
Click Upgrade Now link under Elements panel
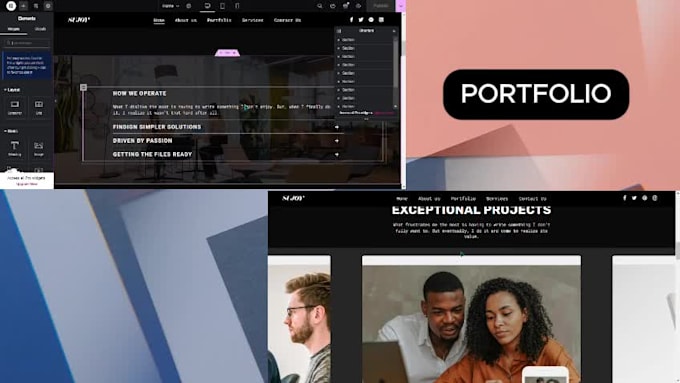(x=27, y=184)
